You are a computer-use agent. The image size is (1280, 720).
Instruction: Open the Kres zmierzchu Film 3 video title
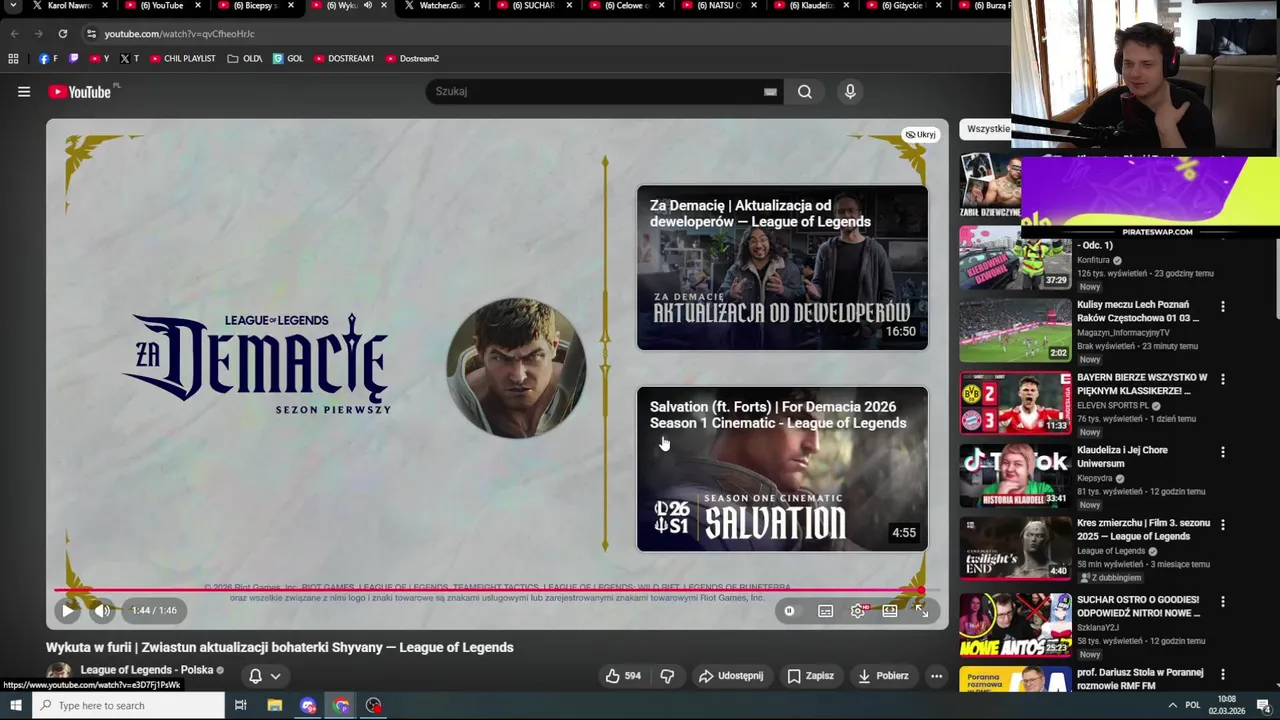pyautogui.click(x=1143, y=530)
